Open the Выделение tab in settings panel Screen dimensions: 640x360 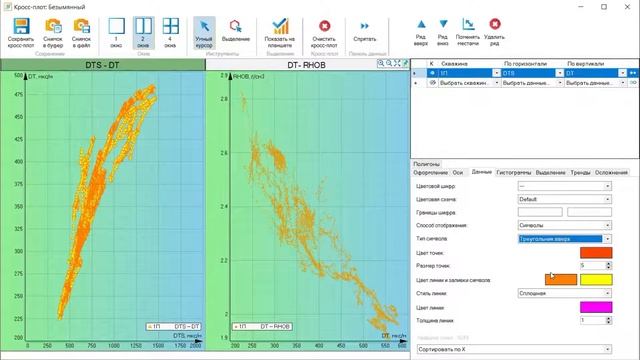tap(551, 173)
